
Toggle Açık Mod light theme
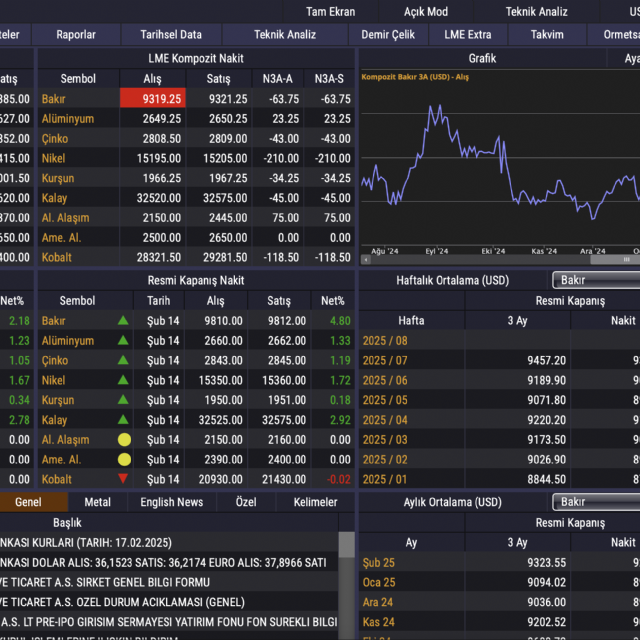[x=426, y=11]
